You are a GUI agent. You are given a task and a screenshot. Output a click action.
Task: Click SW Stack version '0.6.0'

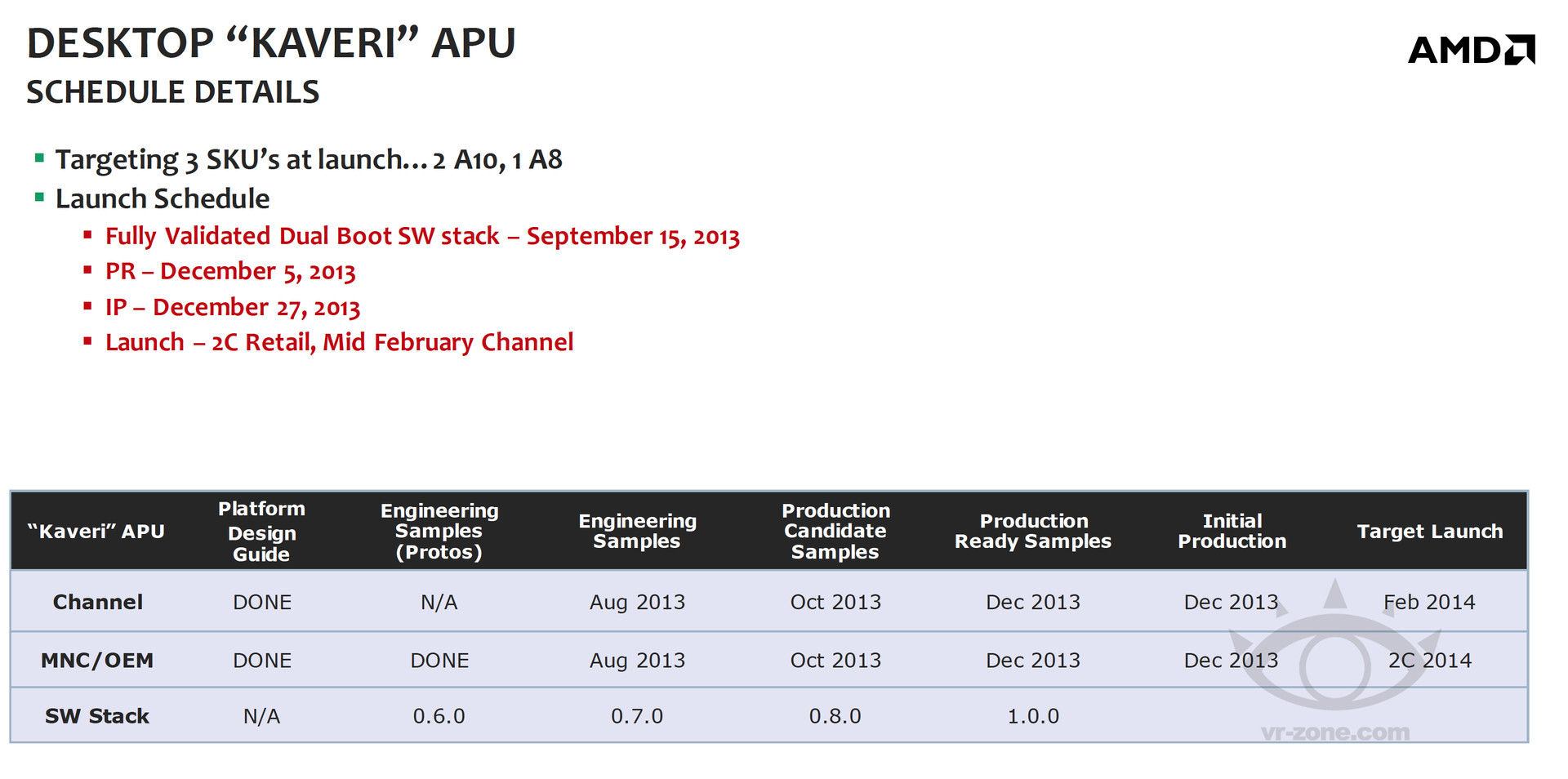point(439,716)
